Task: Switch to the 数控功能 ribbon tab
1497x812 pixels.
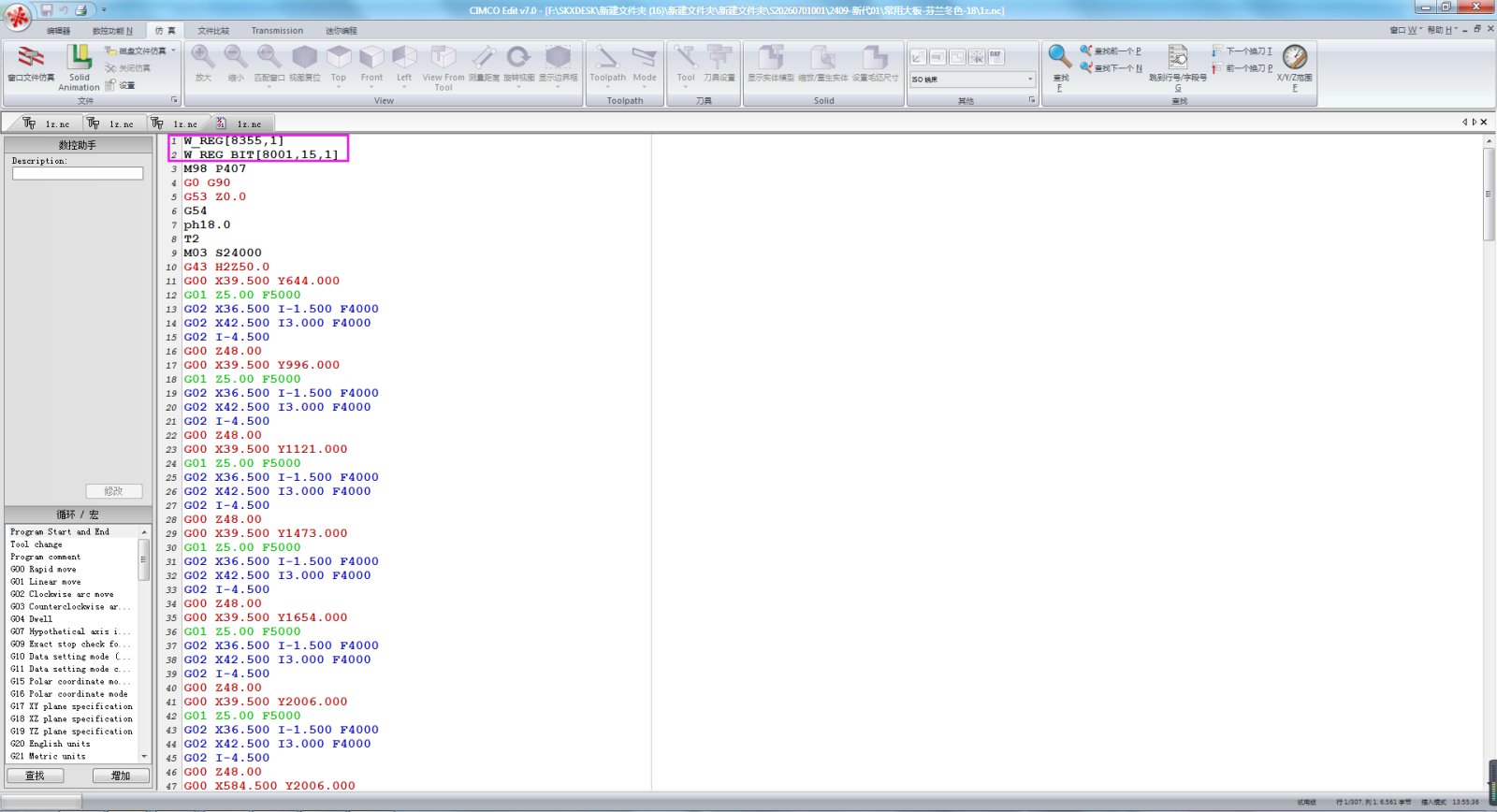Action: point(112,31)
